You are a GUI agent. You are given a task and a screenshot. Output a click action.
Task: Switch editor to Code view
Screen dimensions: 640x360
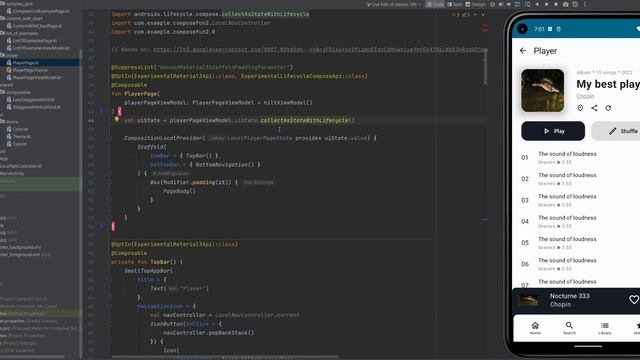pos(435,4)
